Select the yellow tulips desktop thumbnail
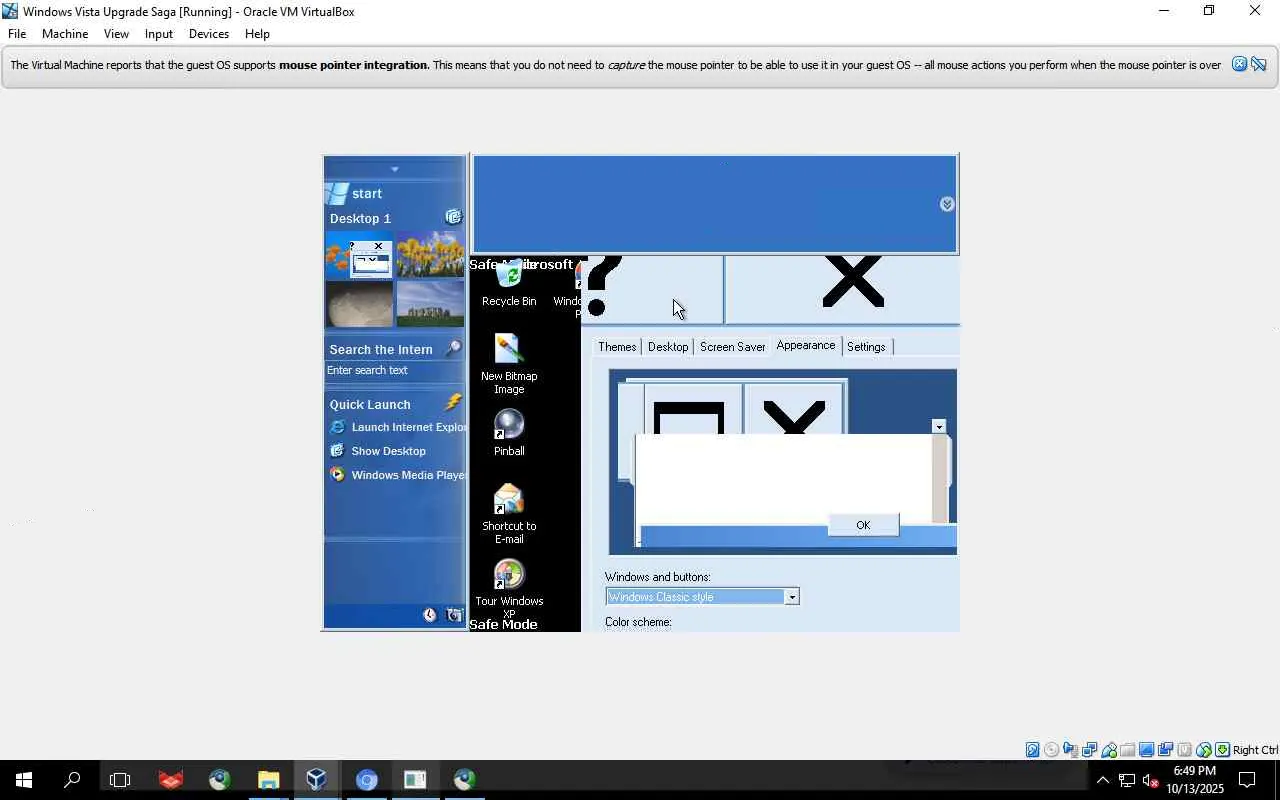 pos(430,254)
